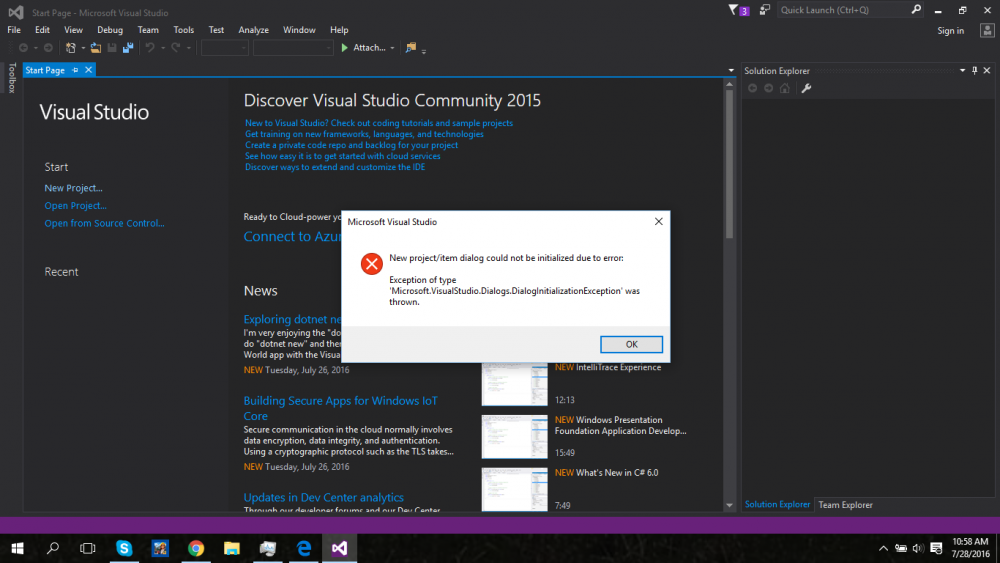Open the Tools menu
Viewport: 1000px width, 563px height.
[184, 30]
